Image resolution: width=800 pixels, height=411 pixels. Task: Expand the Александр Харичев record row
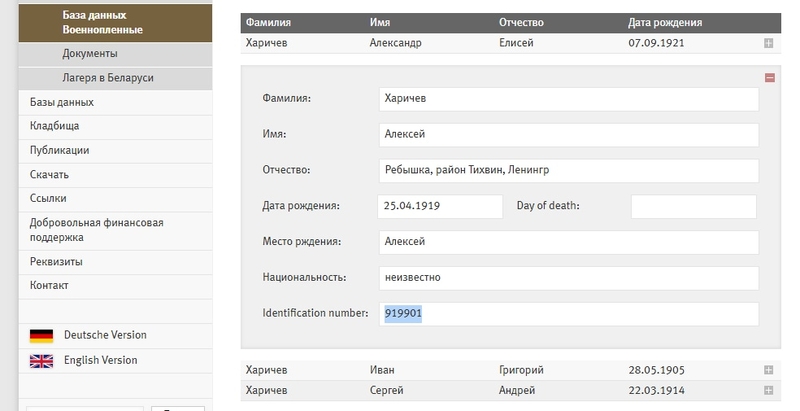768,44
